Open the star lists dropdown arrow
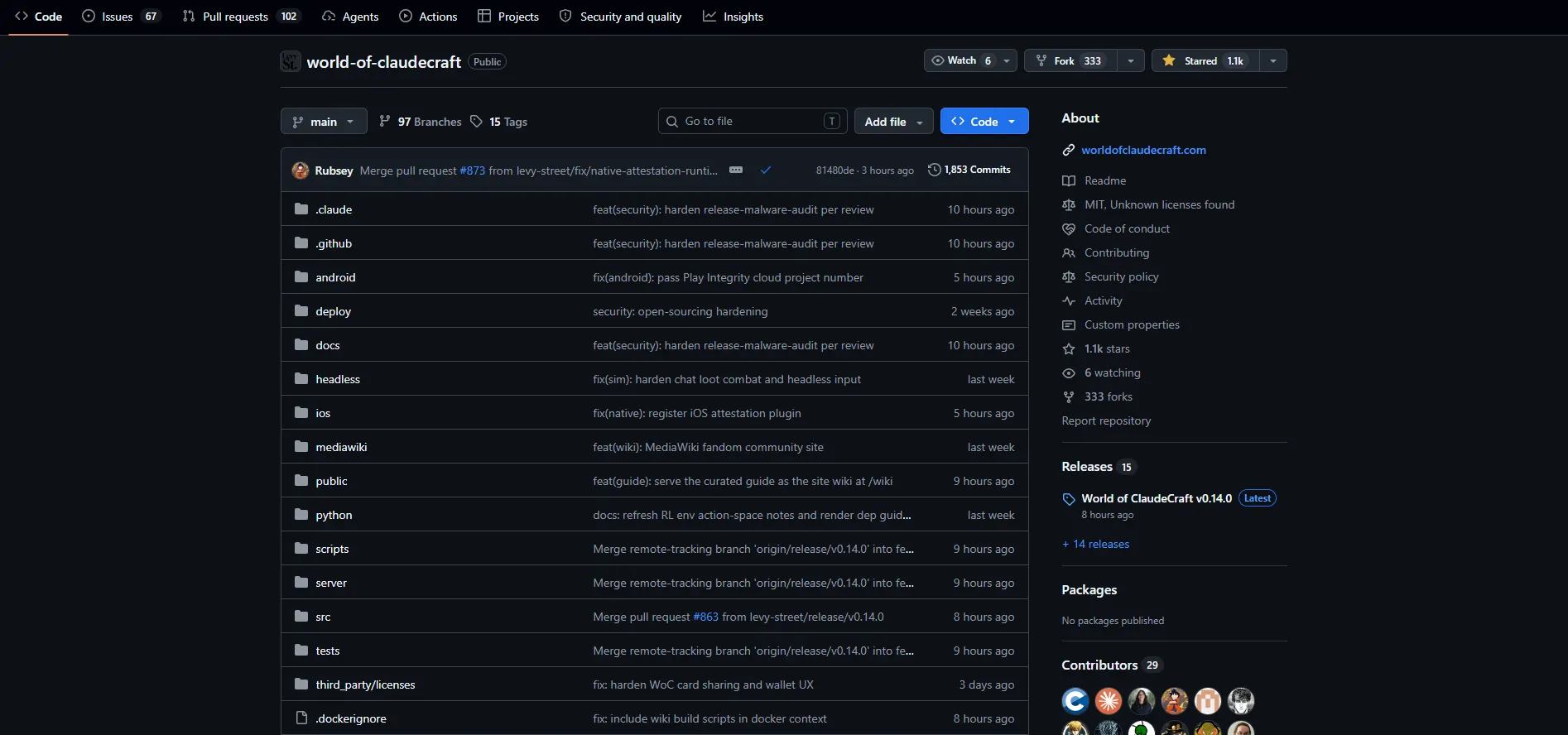This screenshot has height=735, width=1568. 1273,60
